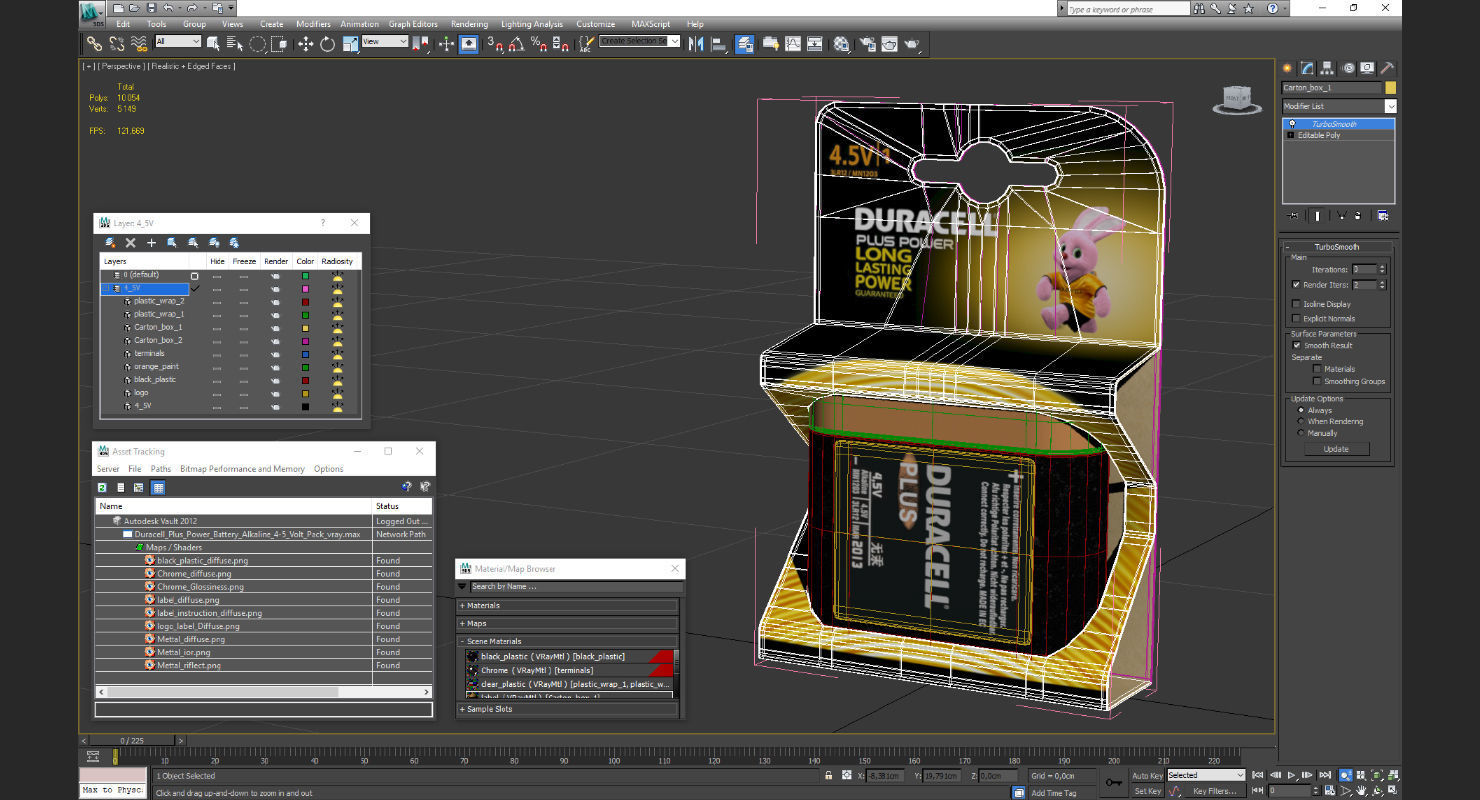
Task: Select the When Rendering radio button
Action: point(1300,421)
